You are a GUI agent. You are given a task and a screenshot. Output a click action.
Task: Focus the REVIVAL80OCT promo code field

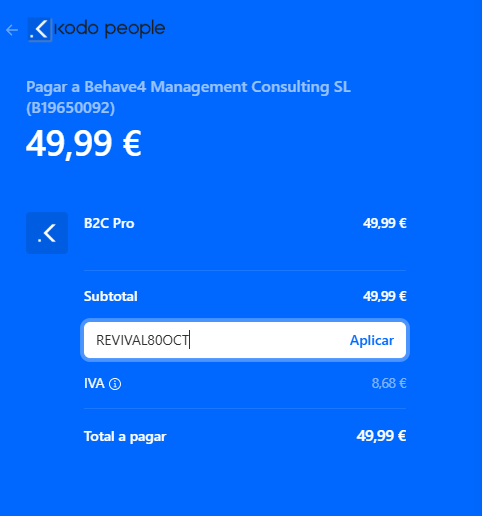[x=245, y=340]
